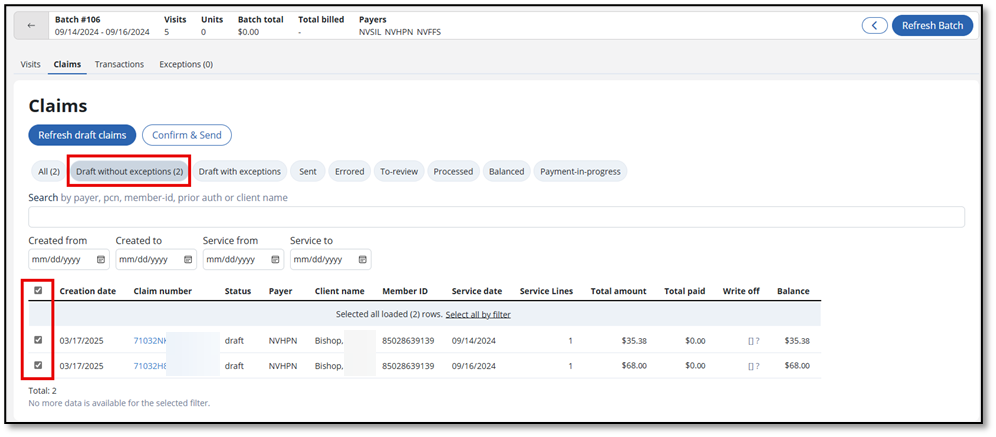Click write off indicator on the $68.00 claim

(x=754, y=366)
